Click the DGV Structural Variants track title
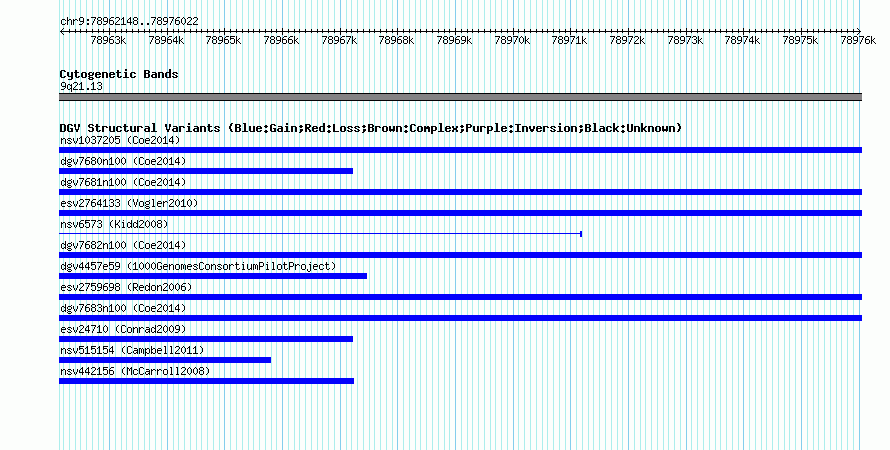The height and width of the screenshot is (450, 890). pyautogui.click(x=371, y=128)
